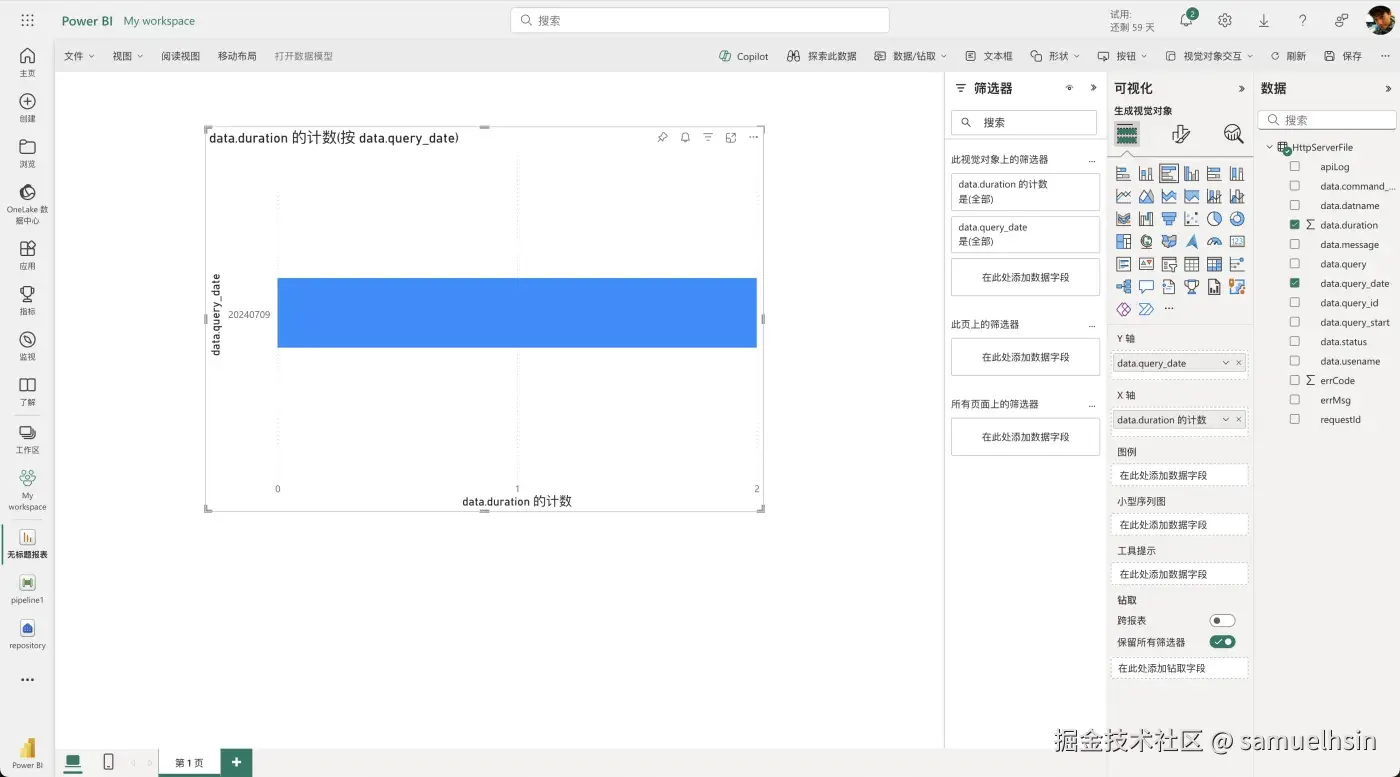
Task: Select the Page 1 tab
Action: 189,762
